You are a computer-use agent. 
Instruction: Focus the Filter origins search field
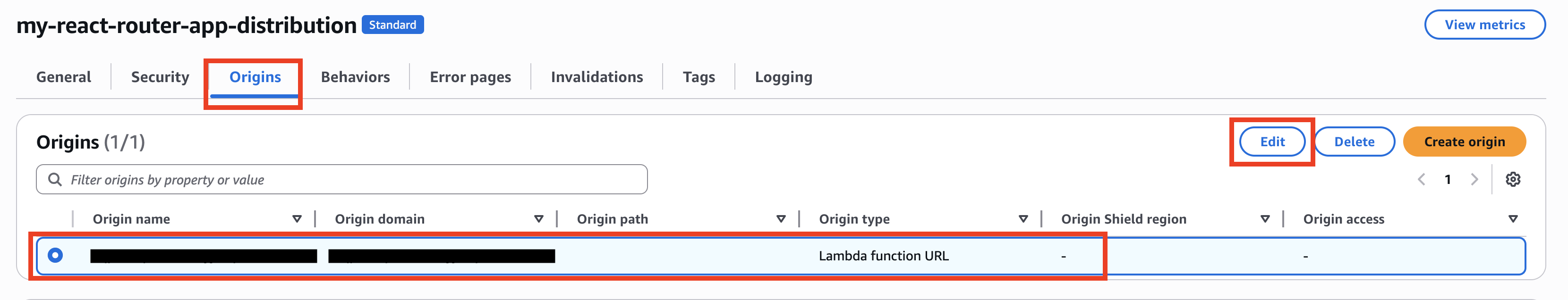(x=353, y=180)
